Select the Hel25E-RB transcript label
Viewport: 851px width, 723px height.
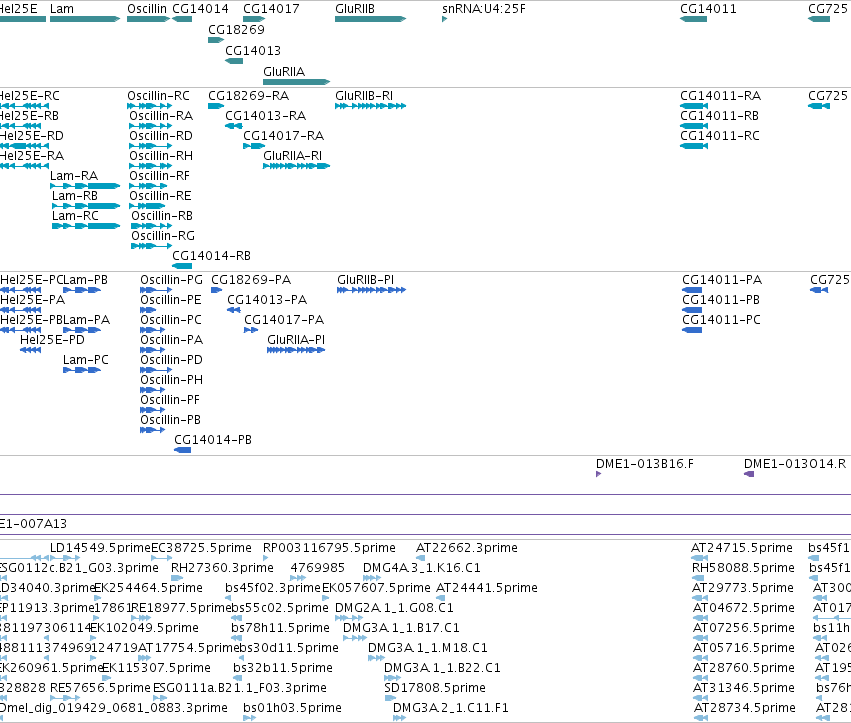29,116
